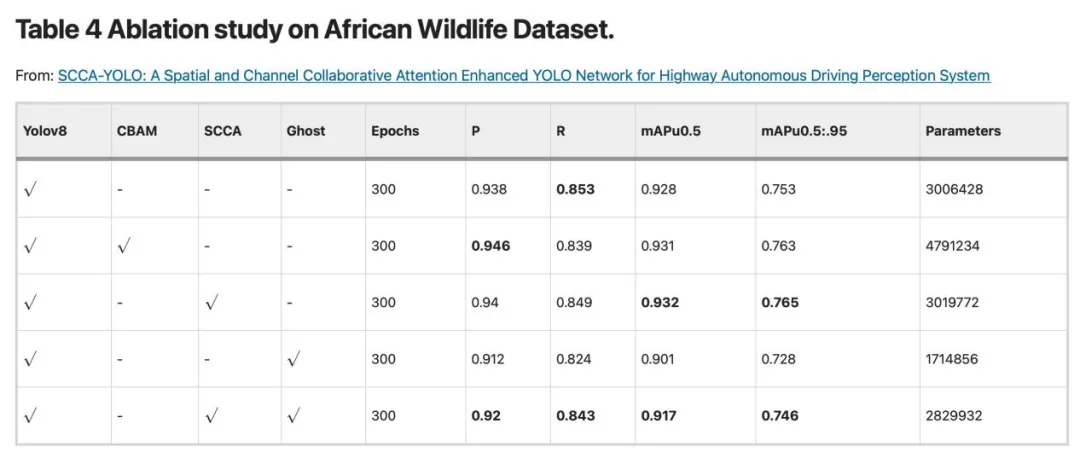The width and height of the screenshot is (1080, 458).
Task: Select the parameter count 3006428
Action: pyautogui.click(x=953, y=189)
